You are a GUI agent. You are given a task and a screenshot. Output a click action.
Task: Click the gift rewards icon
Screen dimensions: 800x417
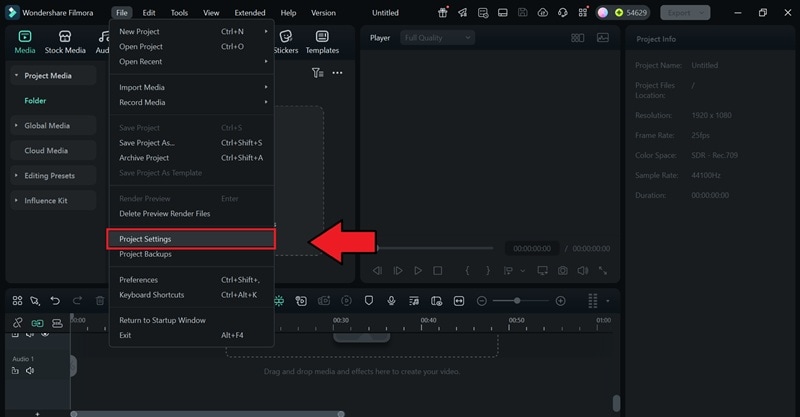(443, 13)
